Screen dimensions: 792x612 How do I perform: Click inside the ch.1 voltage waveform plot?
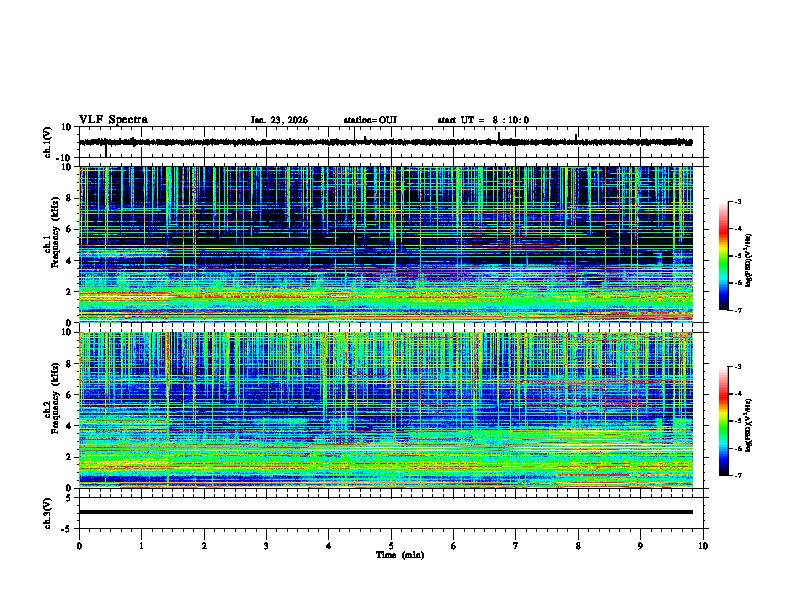pyautogui.click(x=393, y=142)
